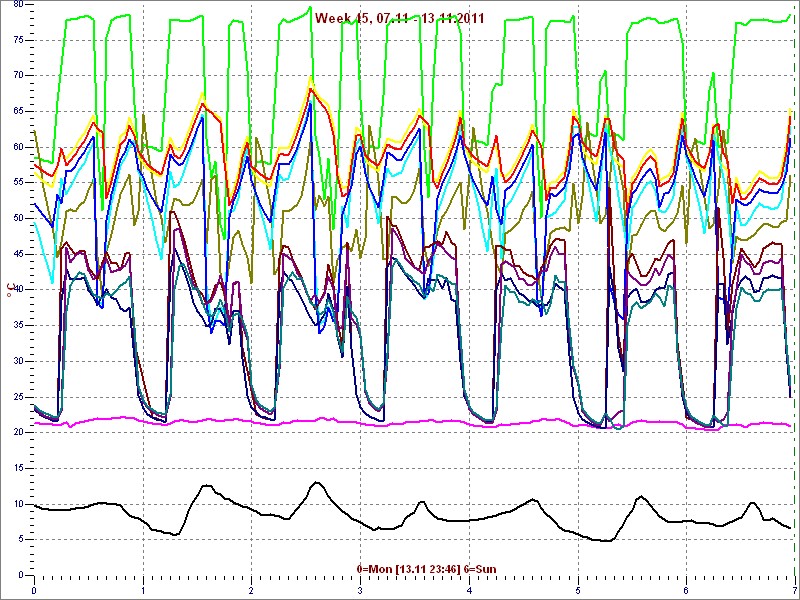This screenshot has height=600, width=800.
Task: Click the y-axis value "15"
Action: pos(18,468)
